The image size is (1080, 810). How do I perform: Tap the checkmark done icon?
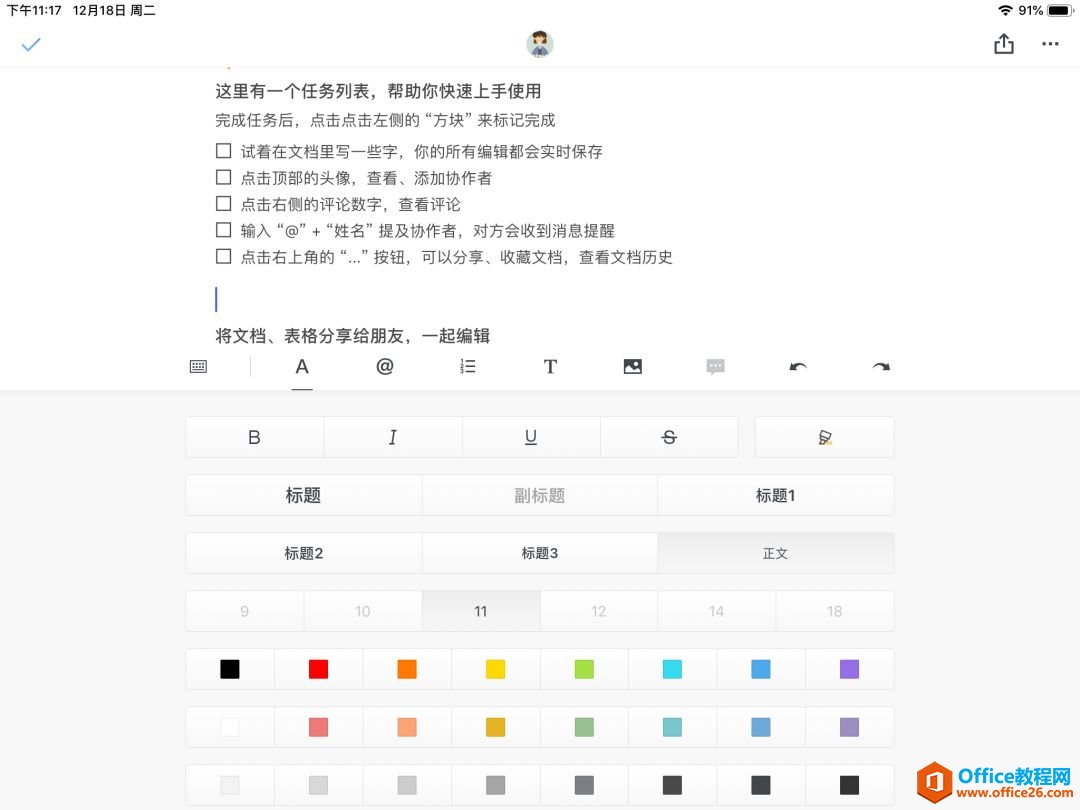point(31,45)
